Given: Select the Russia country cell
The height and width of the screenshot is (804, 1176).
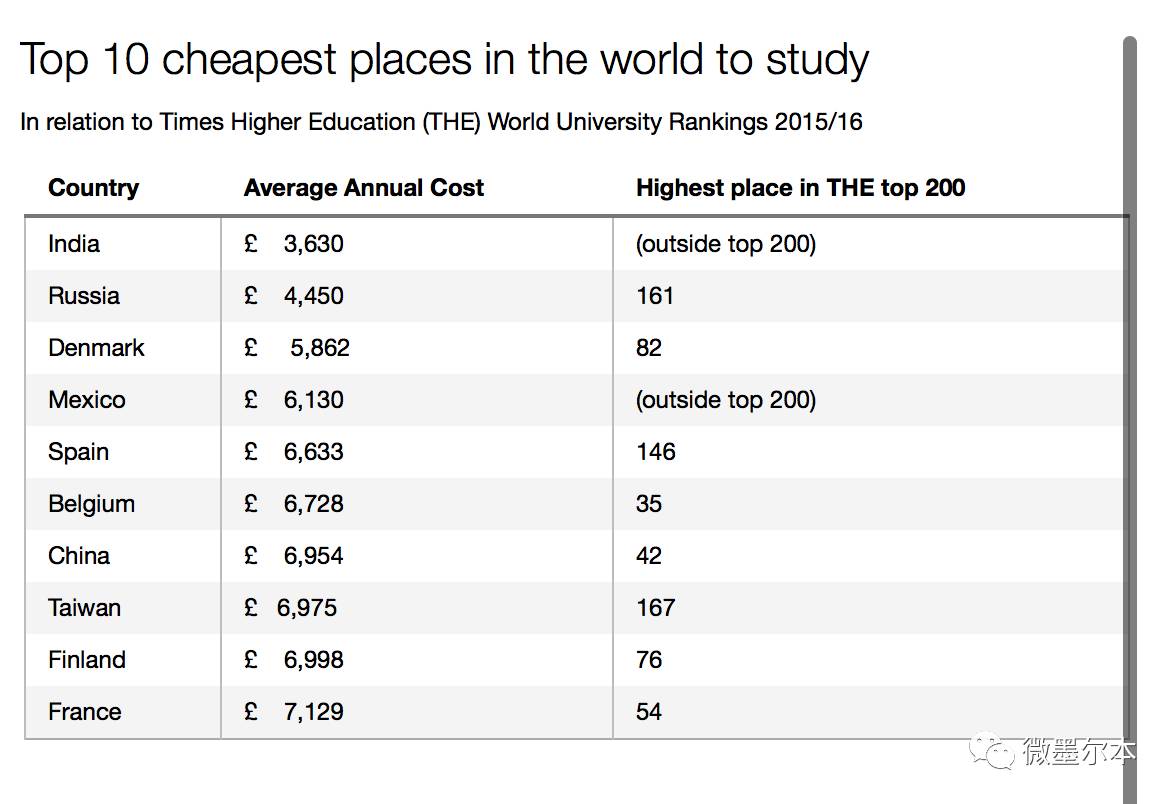Looking at the screenshot, I should 84,296.
